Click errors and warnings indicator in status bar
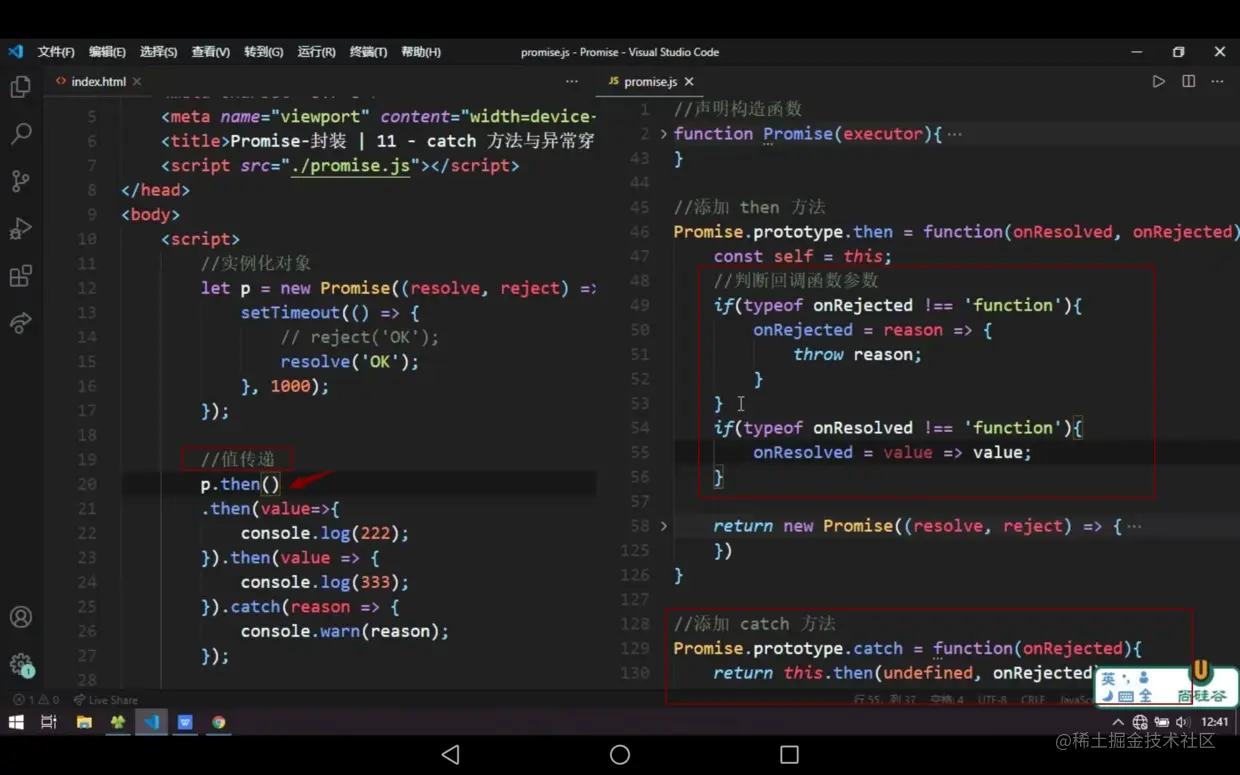This screenshot has height=775, width=1240. 37,700
